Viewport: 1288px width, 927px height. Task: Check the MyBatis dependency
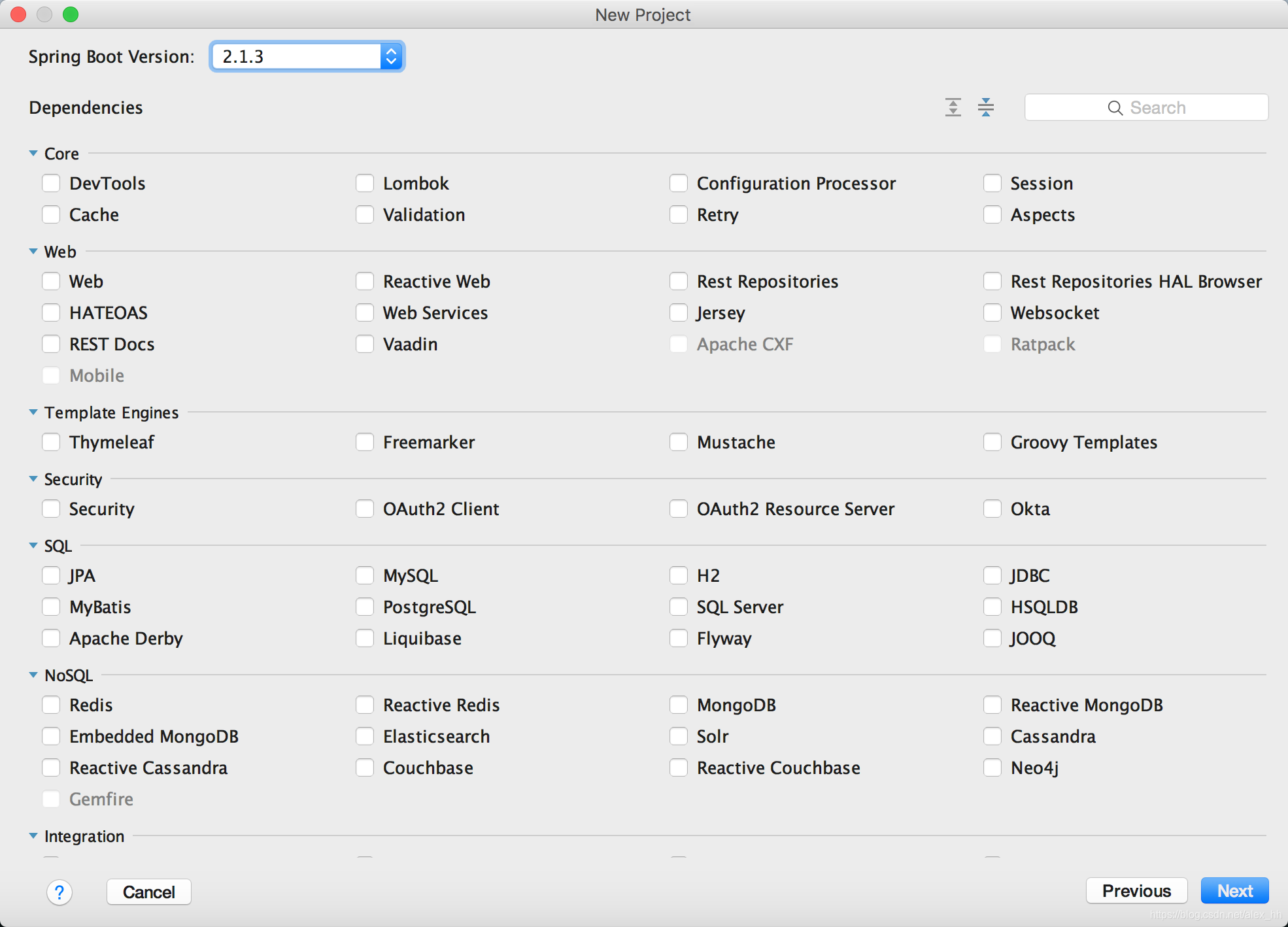(51, 607)
